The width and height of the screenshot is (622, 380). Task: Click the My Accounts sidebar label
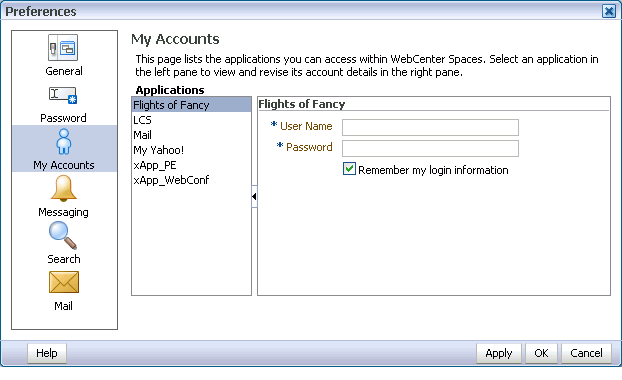tap(64, 165)
